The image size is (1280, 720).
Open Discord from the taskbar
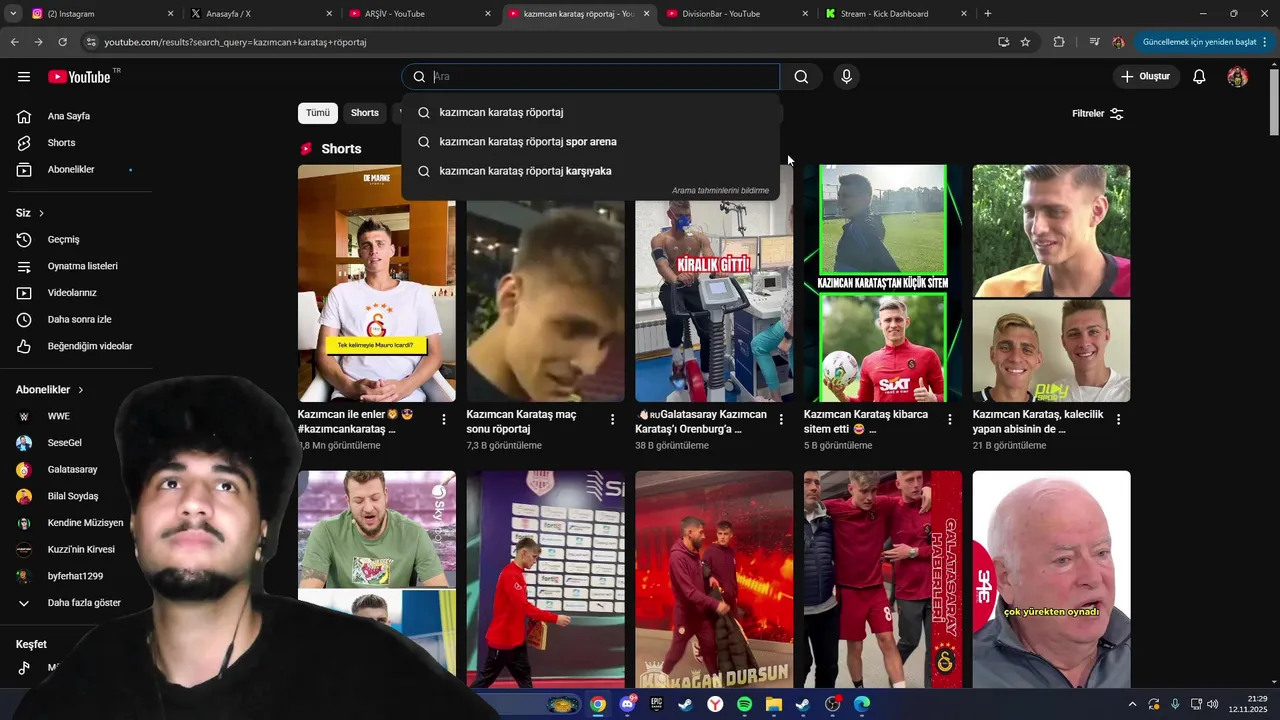point(627,704)
